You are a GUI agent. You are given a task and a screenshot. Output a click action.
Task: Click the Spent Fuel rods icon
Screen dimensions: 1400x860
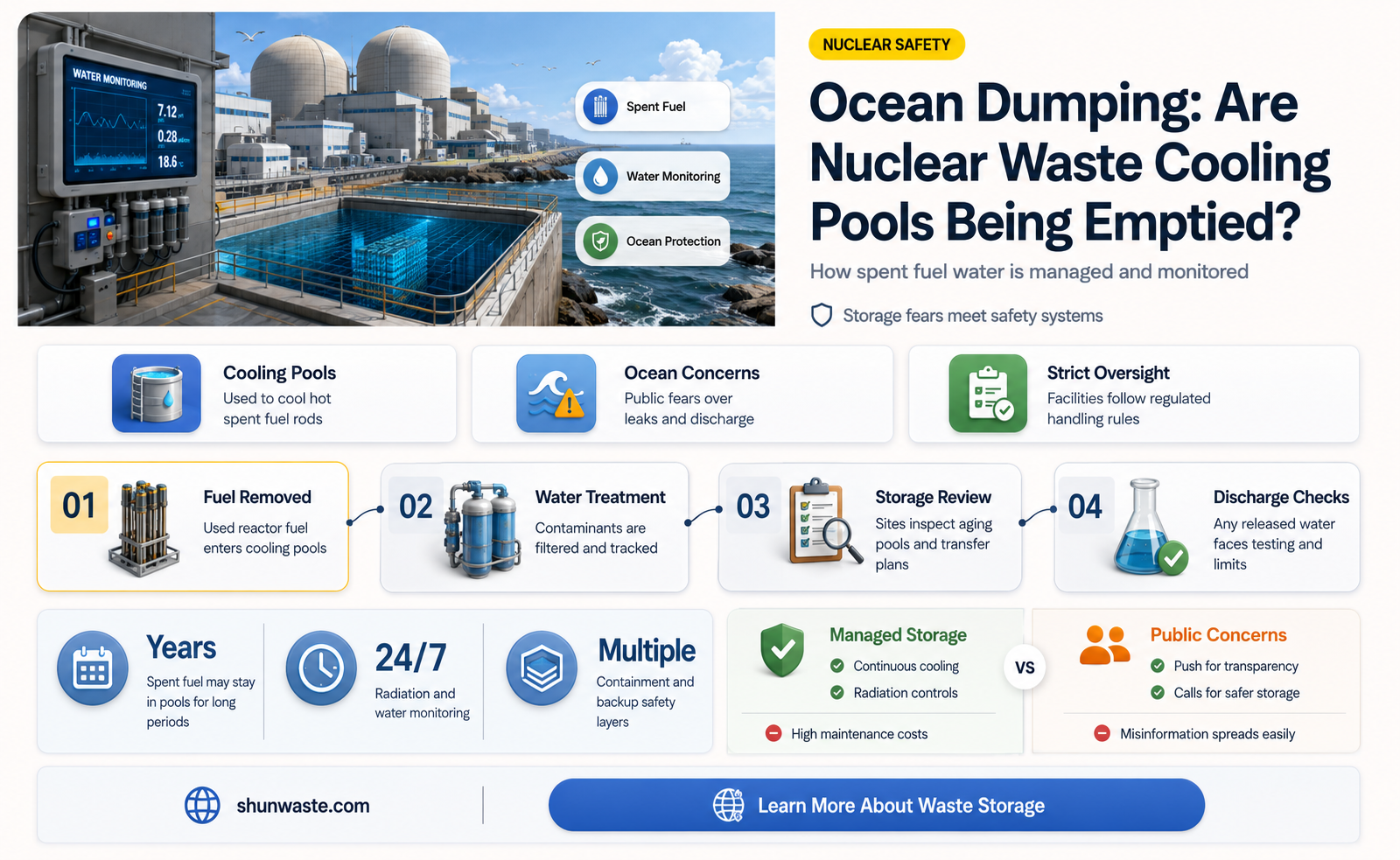[x=600, y=107]
